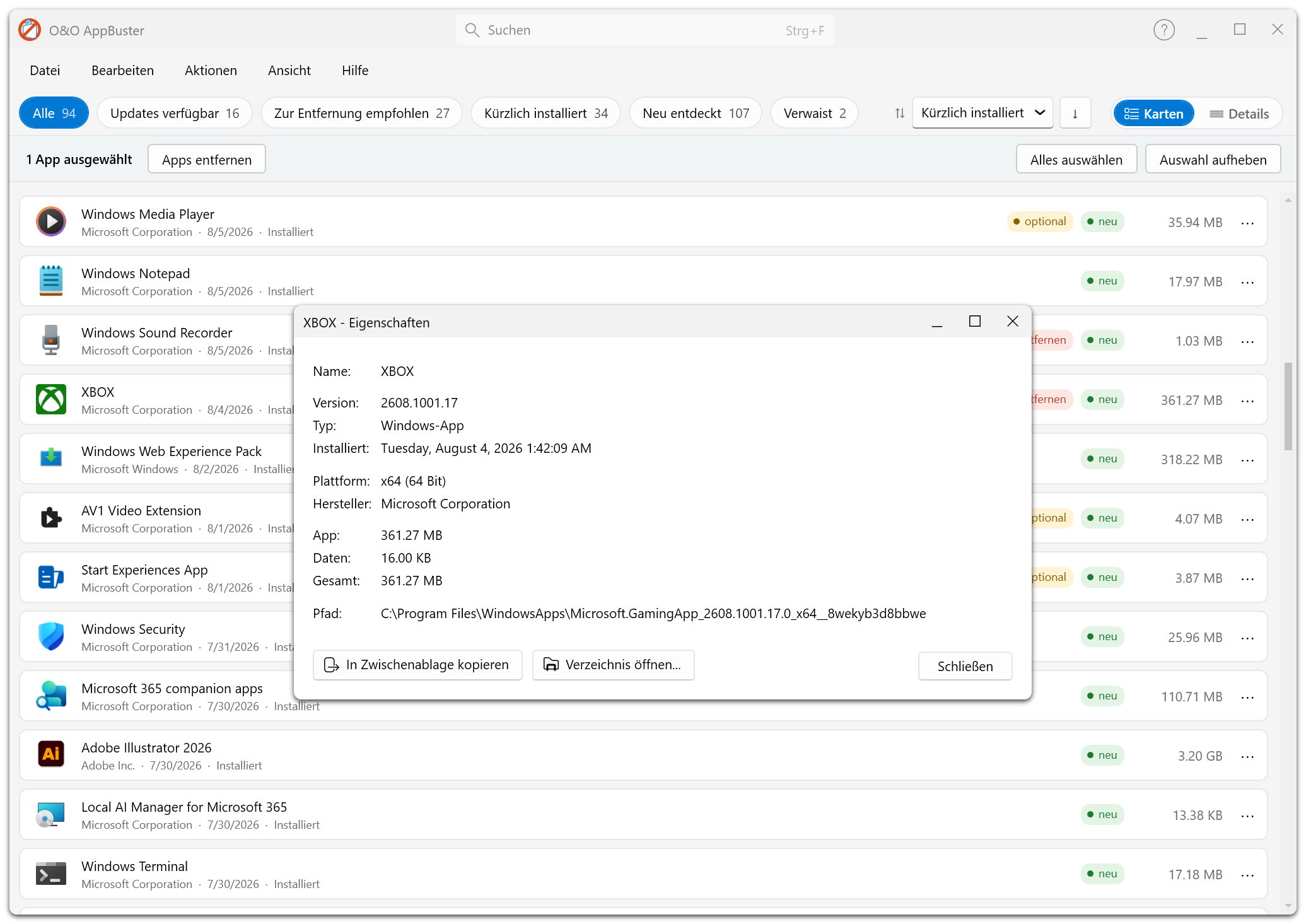The height and width of the screenshot is (924, 1306).
Task: Click the version value 2608.1001.17
Action: 419,402
